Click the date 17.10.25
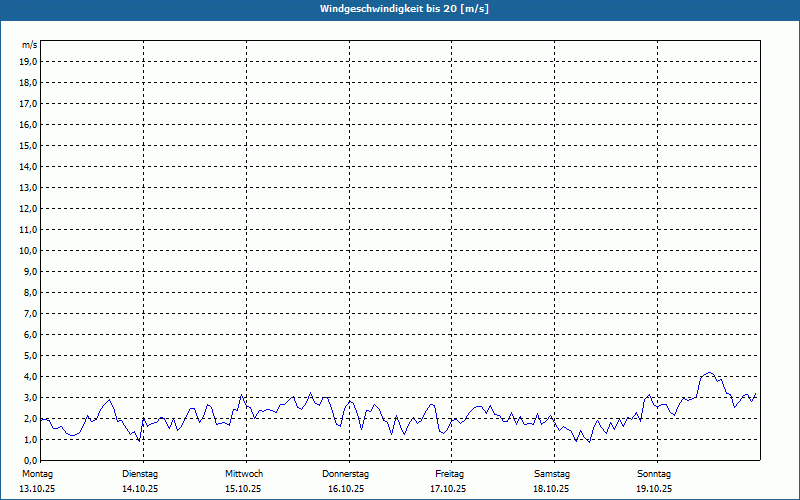Image resolution: width=800 pixels, height=500 pixels. 449,489
